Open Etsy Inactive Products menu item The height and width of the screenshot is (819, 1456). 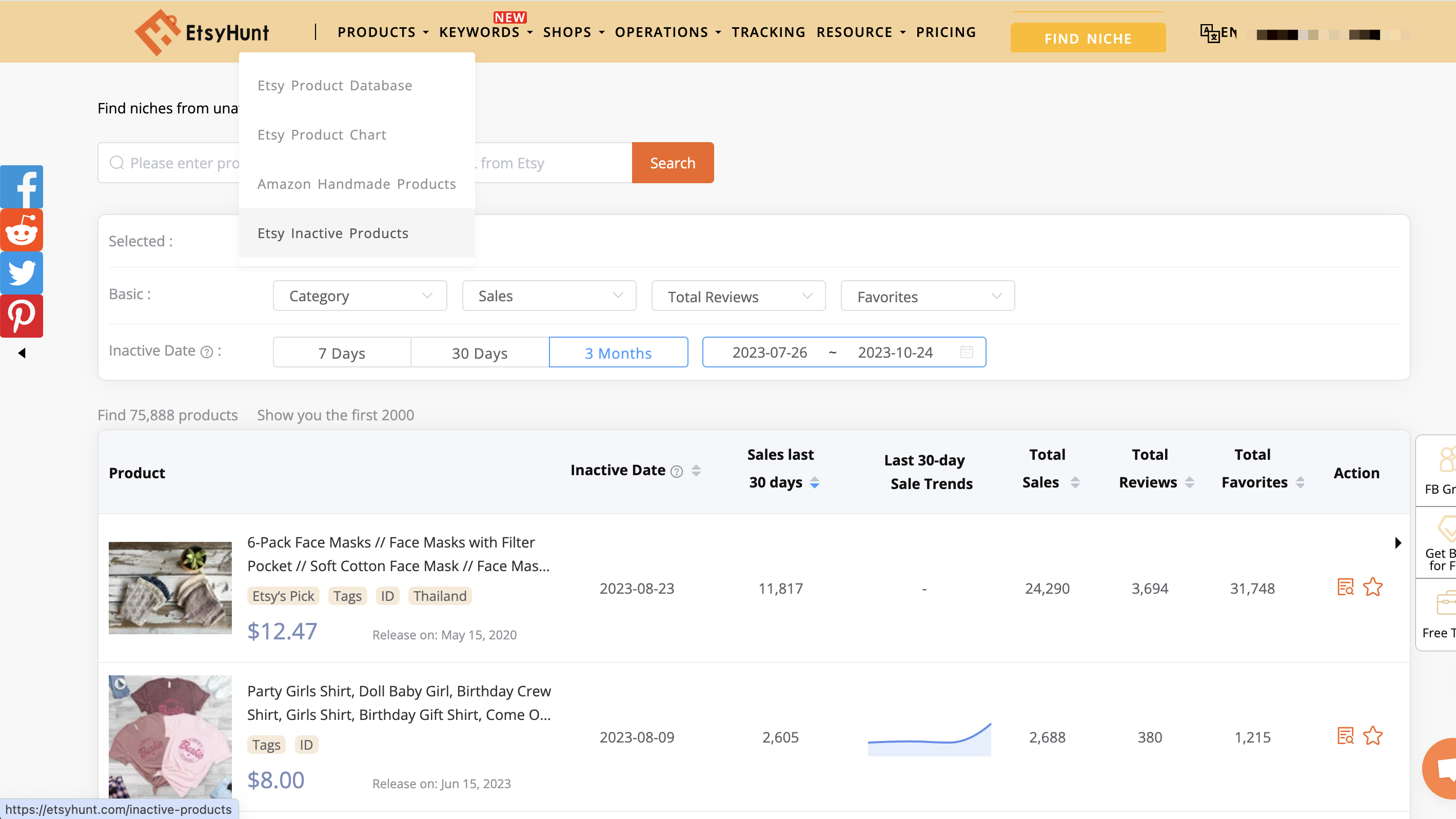click(x=333, y=233)
